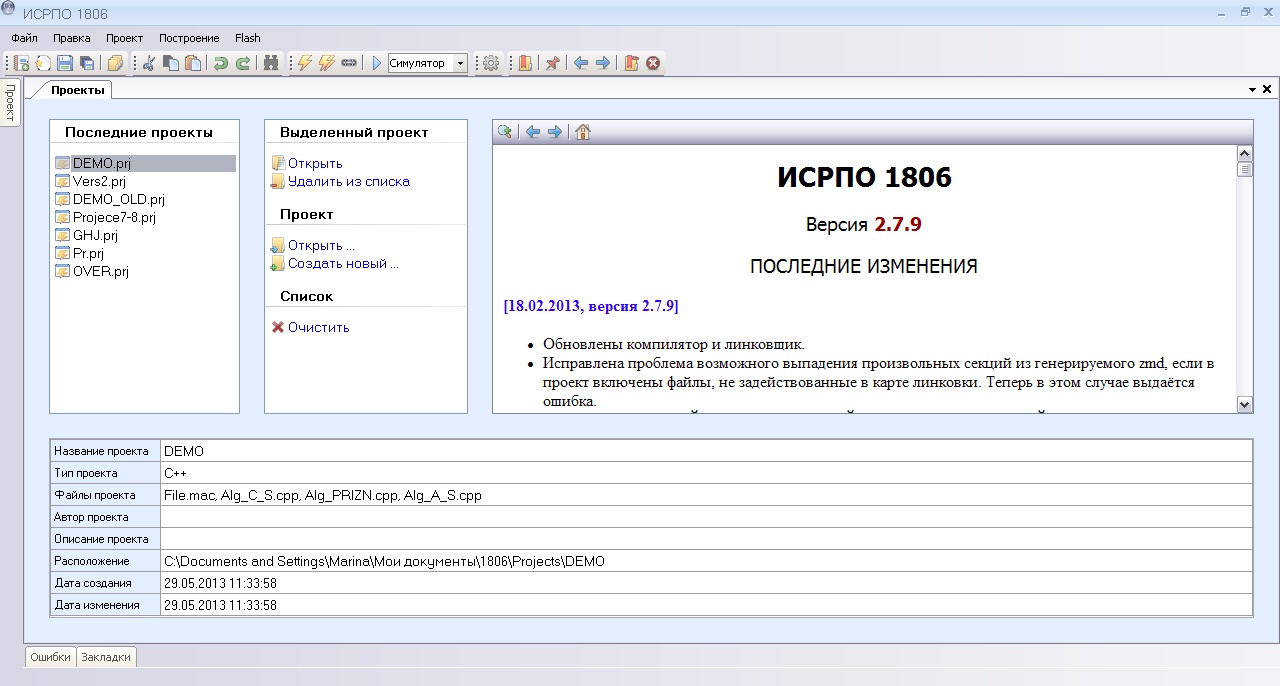Image resolution: width=1280 pixels, height=686 pixels.
Task: Click the Home icon in the changelog viewer
Action: click(x=583, y=132)
